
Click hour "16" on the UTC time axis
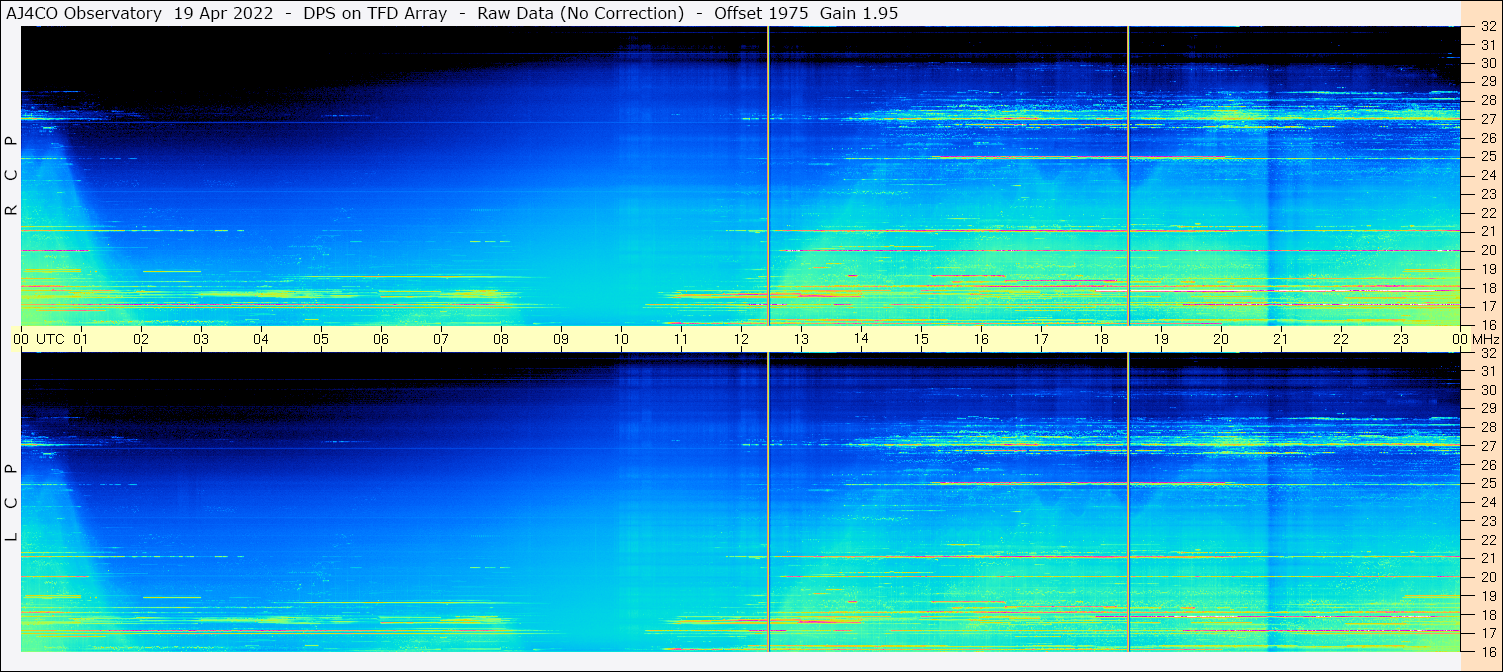pyautogui.click(x=981, y=339)
